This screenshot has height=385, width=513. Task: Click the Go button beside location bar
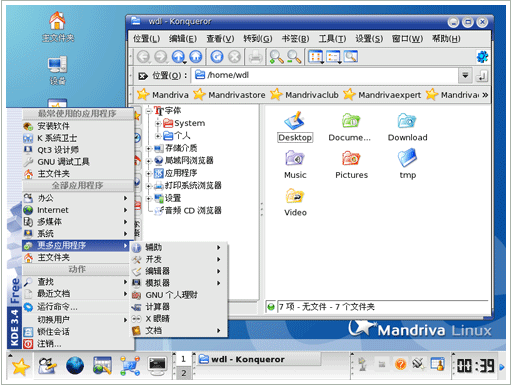tap(481, 76)
